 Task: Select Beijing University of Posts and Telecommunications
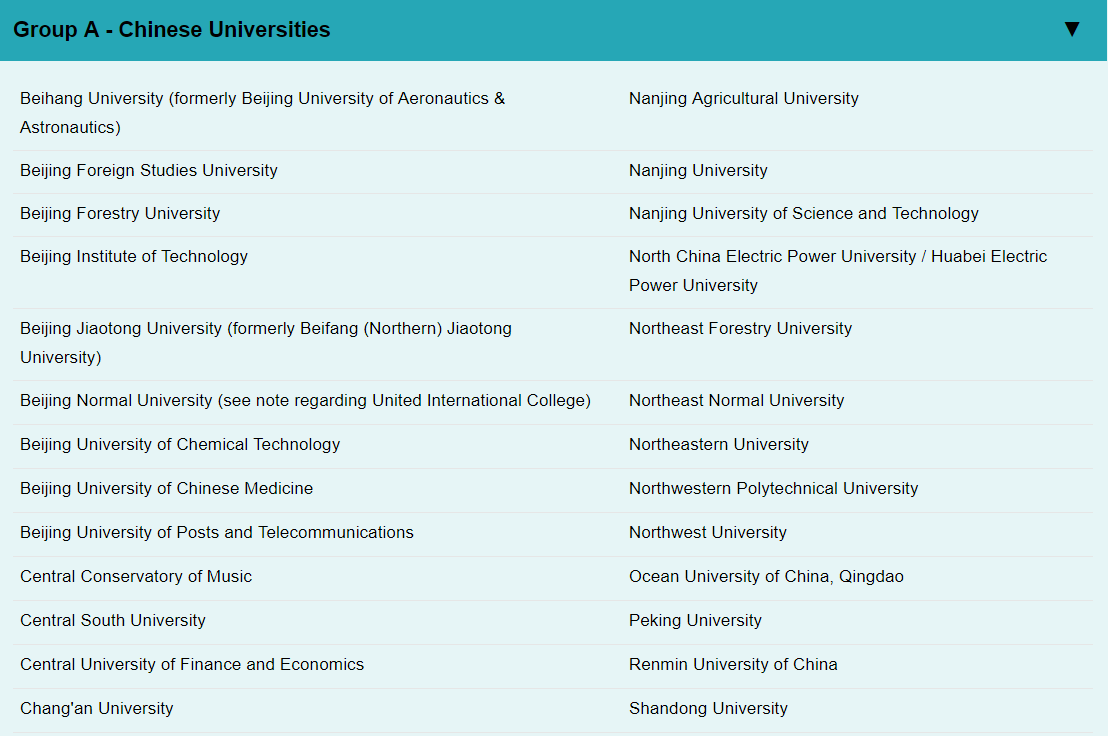coord(217,532)
